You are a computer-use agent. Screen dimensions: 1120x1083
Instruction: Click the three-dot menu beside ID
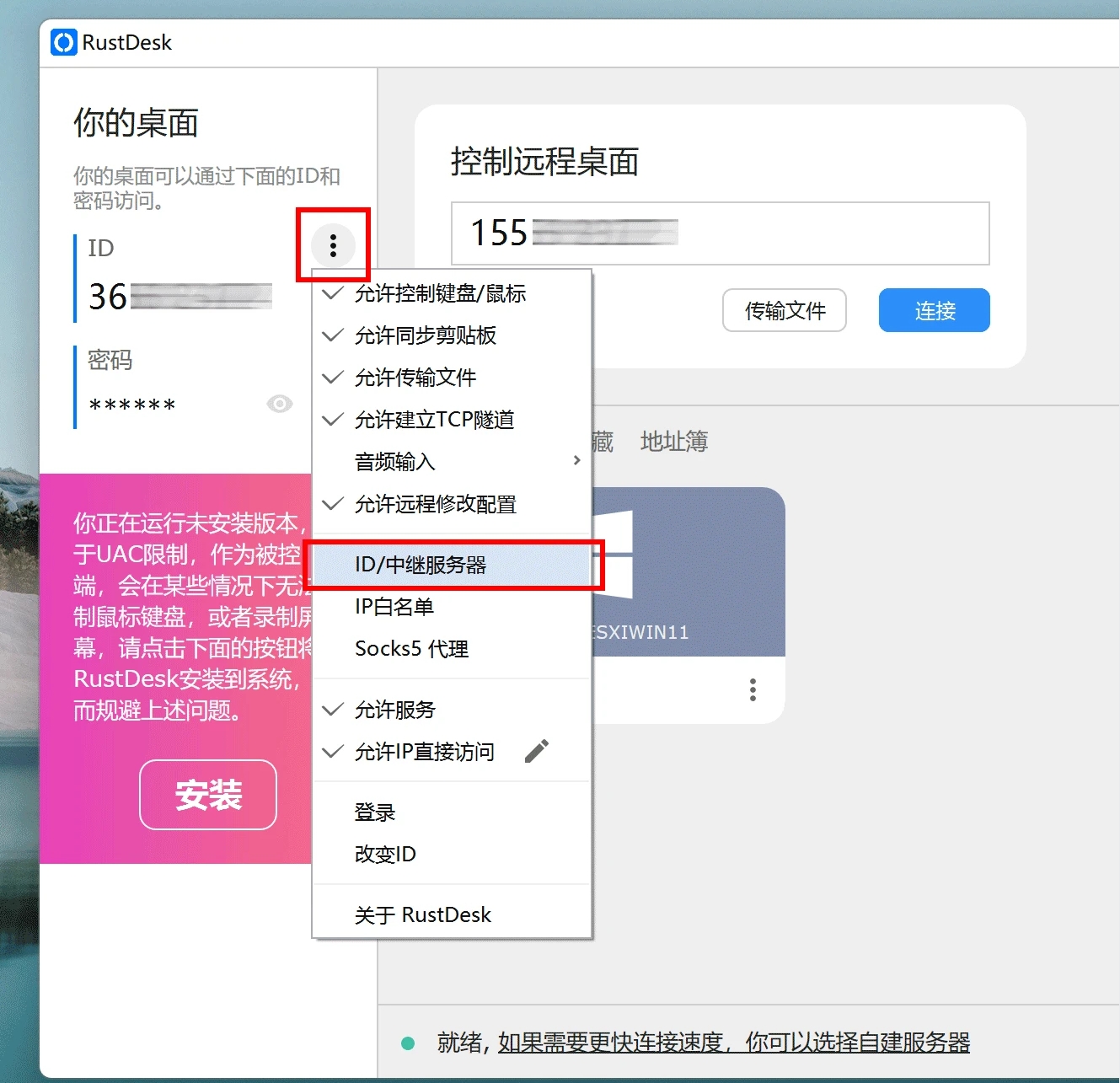click(333, 245)
